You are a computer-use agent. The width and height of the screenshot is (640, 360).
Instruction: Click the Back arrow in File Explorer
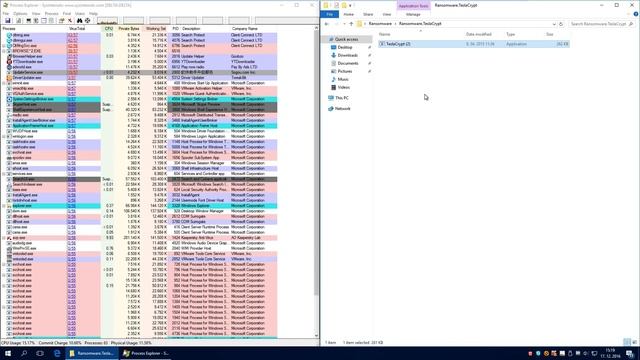coord(327,24)
